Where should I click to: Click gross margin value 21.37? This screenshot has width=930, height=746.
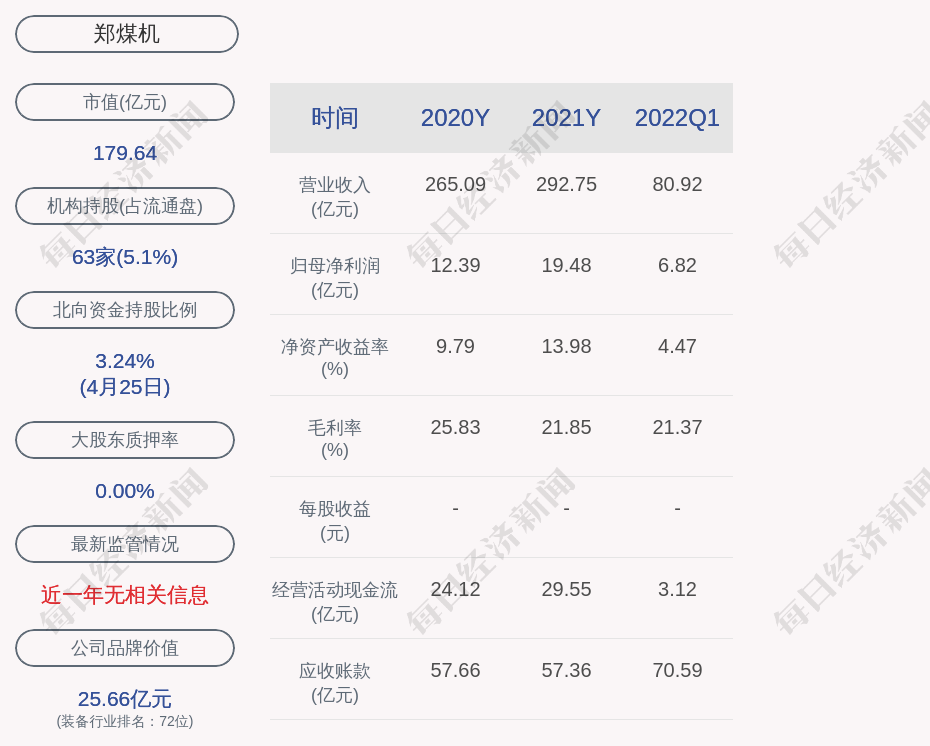pyautogui.click(x=677, y=428)
